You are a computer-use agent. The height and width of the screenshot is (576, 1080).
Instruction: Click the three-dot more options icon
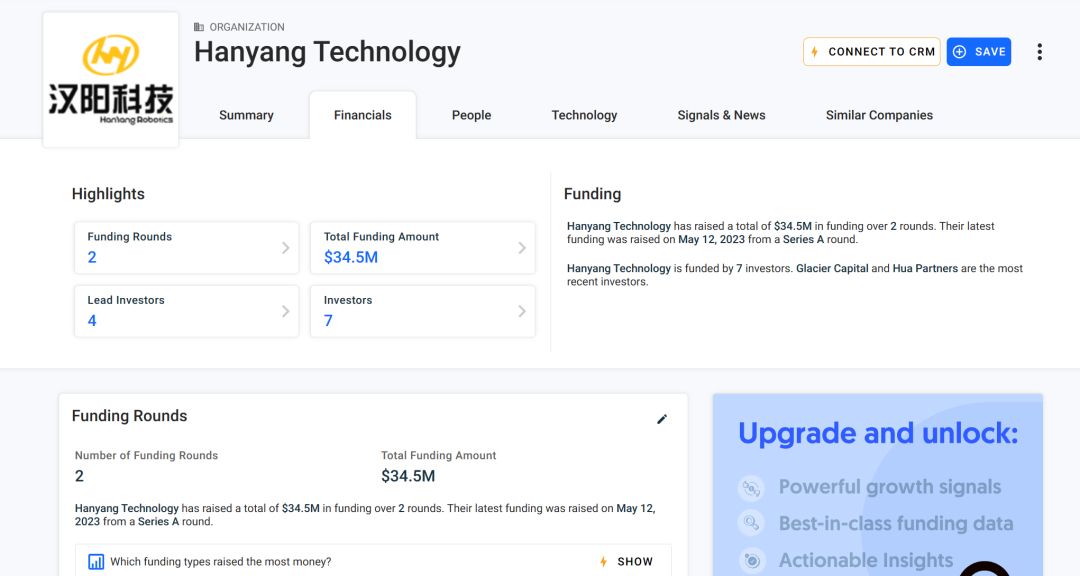[x=1039, y=52]
